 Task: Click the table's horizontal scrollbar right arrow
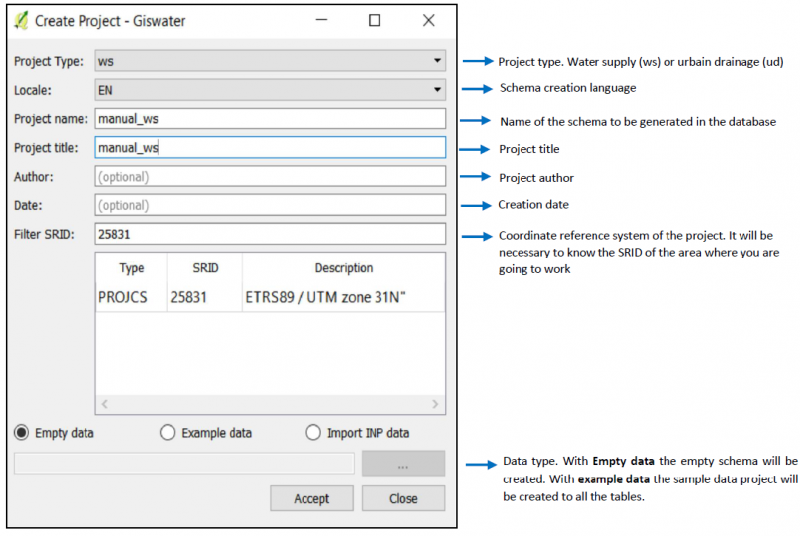tap(435, 404)
